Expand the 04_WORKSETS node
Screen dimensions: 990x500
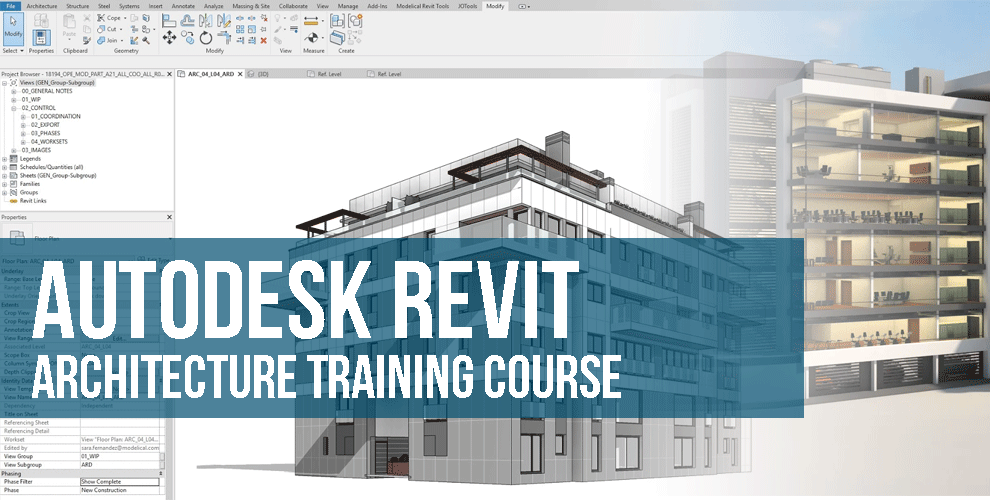coord(23,142)
